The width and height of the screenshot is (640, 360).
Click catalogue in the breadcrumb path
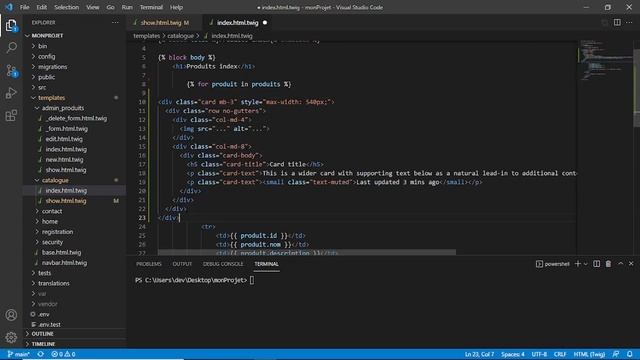[180, 36]
